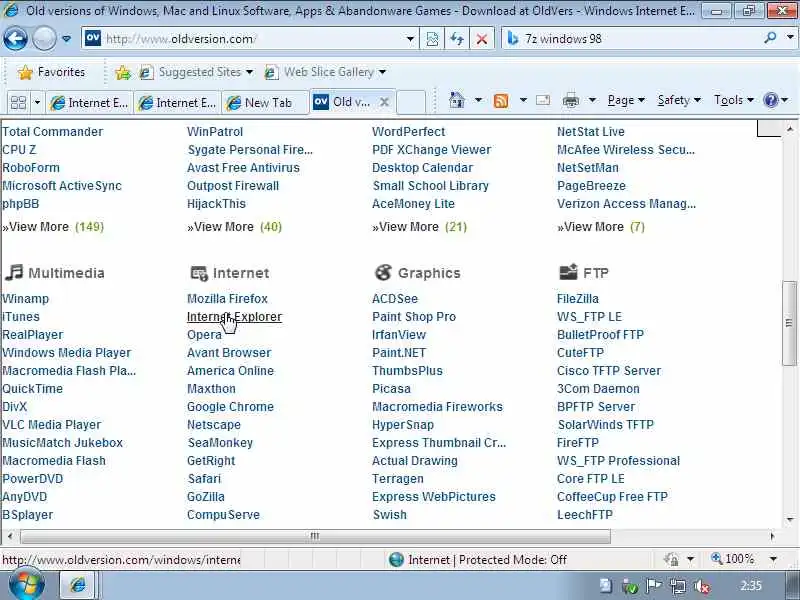The width and height of the screenshot is (800, 600).
Task: Click the Action Center flag icon
Action: tap(654, 587)
